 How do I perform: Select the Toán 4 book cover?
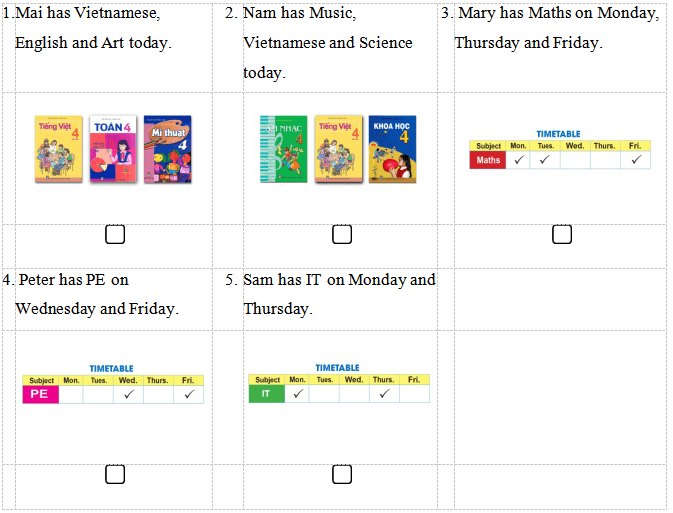pos(112,149)
